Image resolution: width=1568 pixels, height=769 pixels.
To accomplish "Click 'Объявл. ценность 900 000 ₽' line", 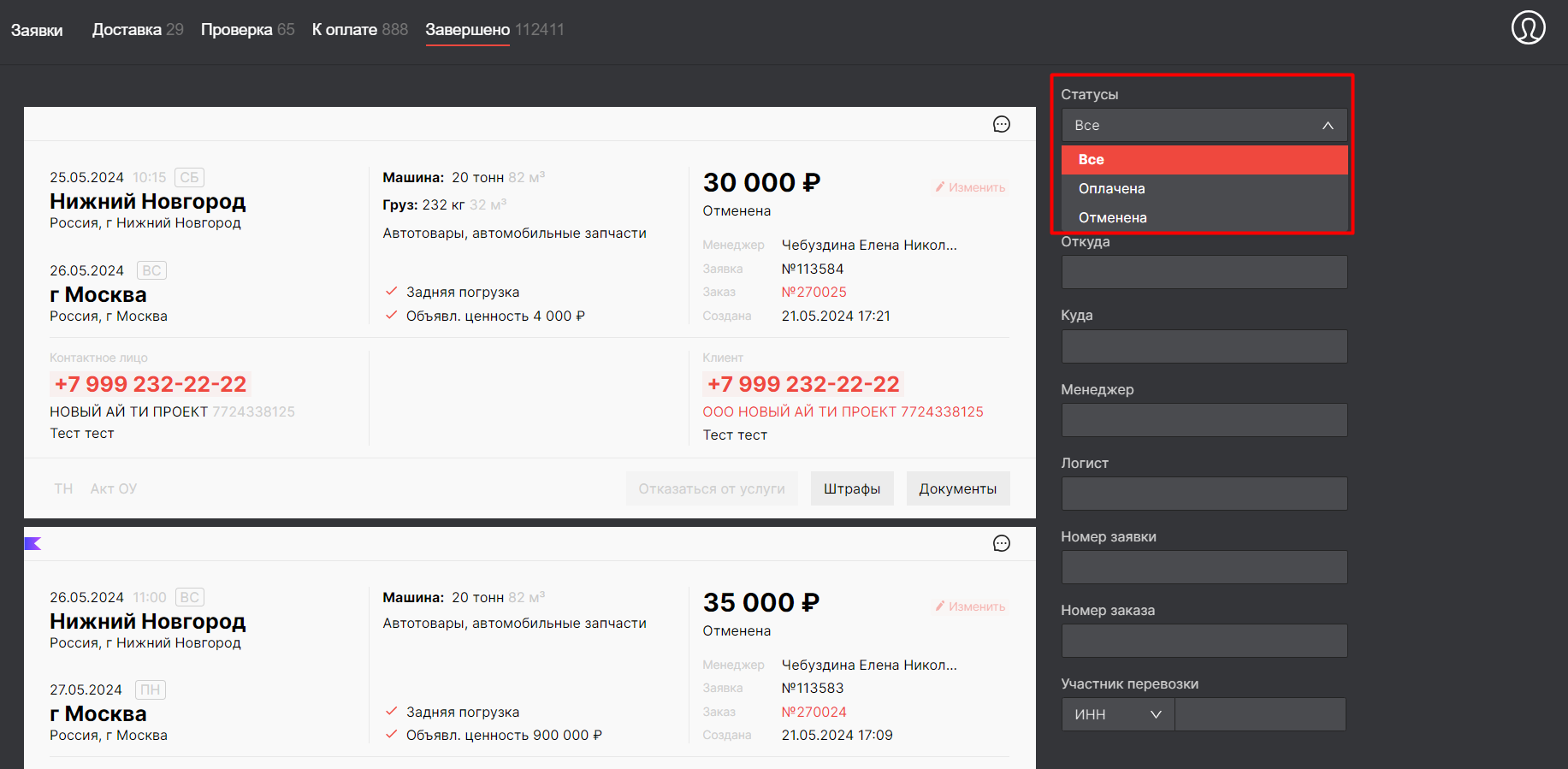I will (504, 736).
